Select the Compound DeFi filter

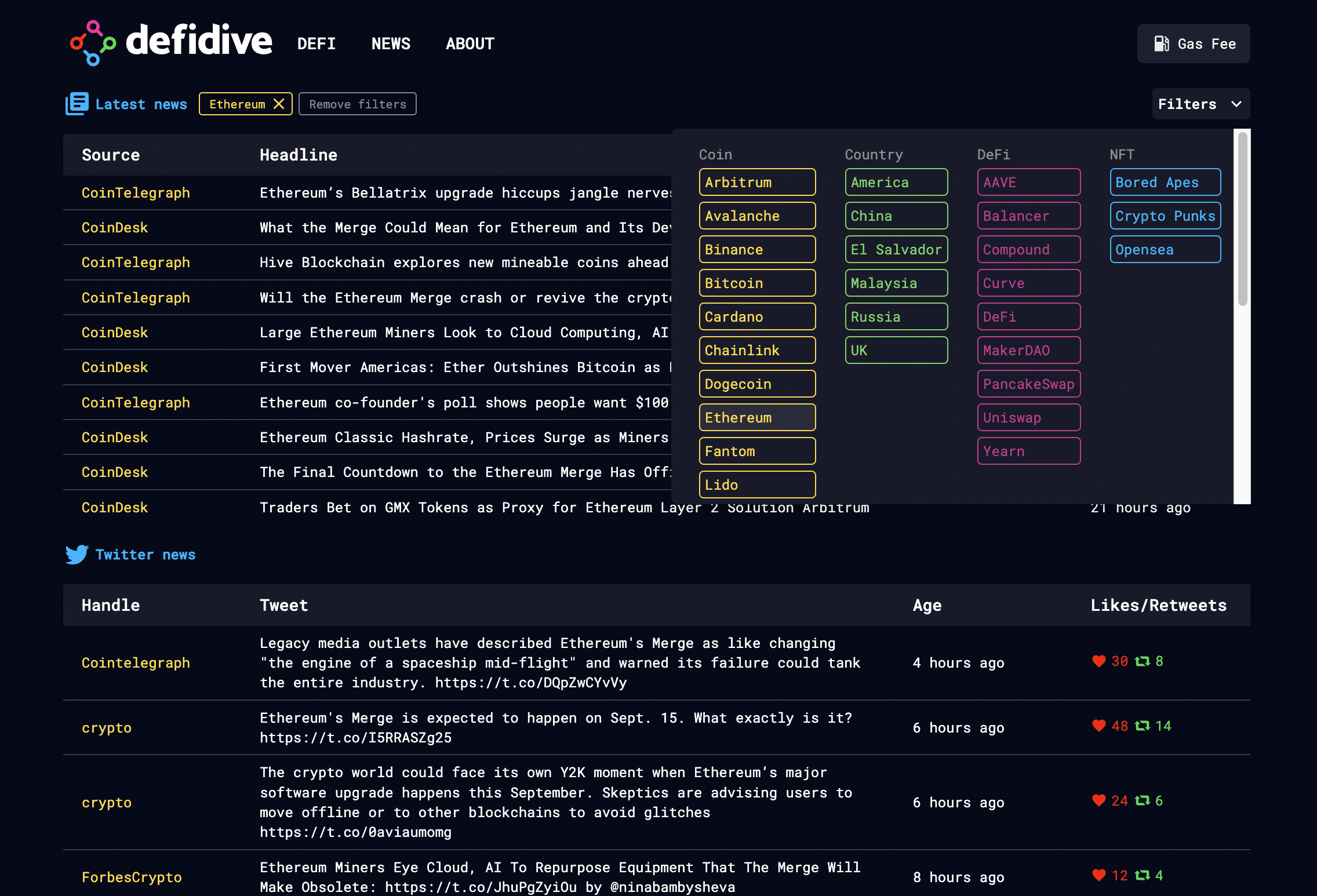[1029, 249]
